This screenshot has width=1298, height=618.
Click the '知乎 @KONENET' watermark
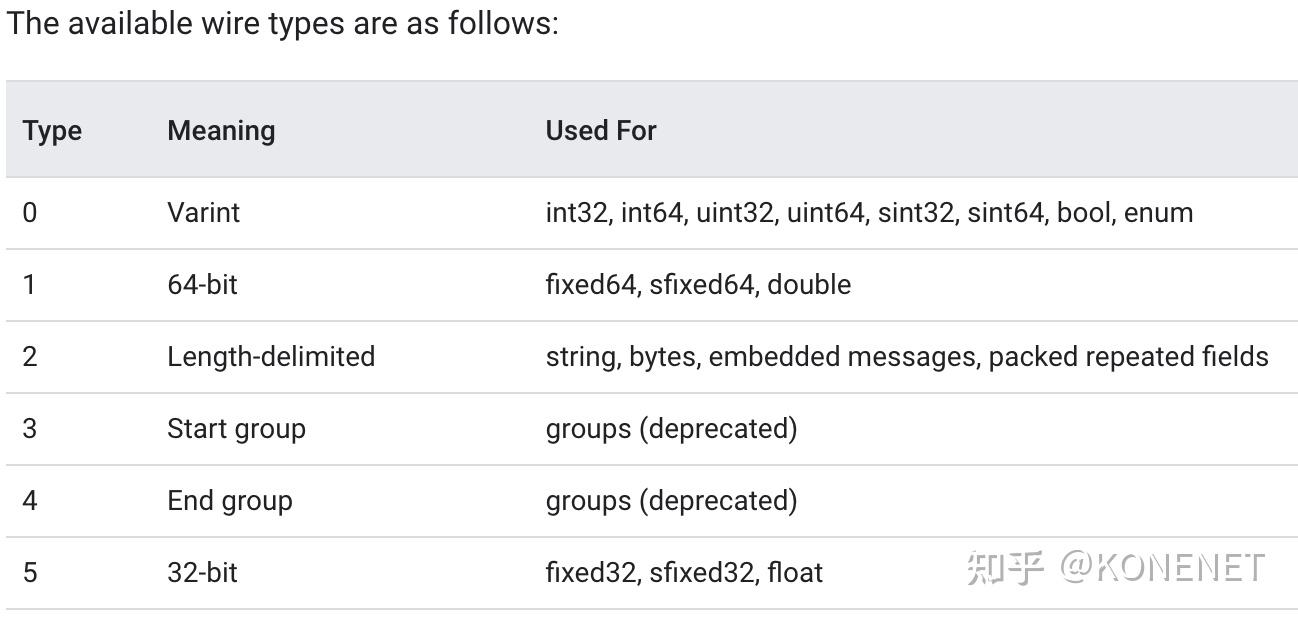click(x=1115, y=568)
